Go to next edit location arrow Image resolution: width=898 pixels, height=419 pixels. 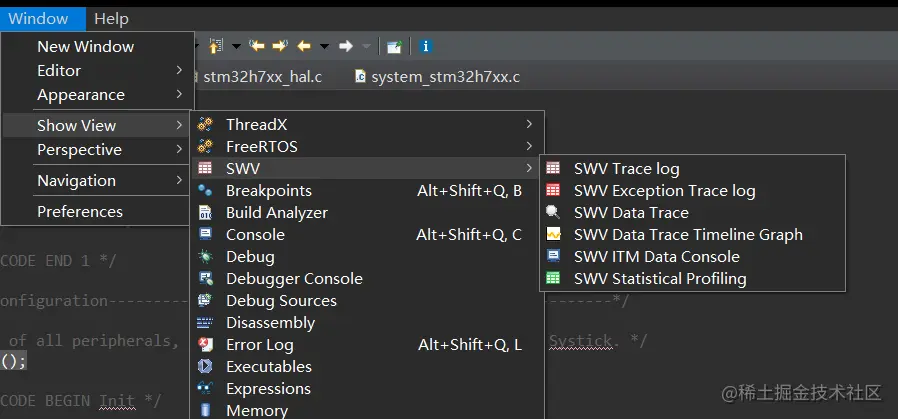click(x=280, y=46)
